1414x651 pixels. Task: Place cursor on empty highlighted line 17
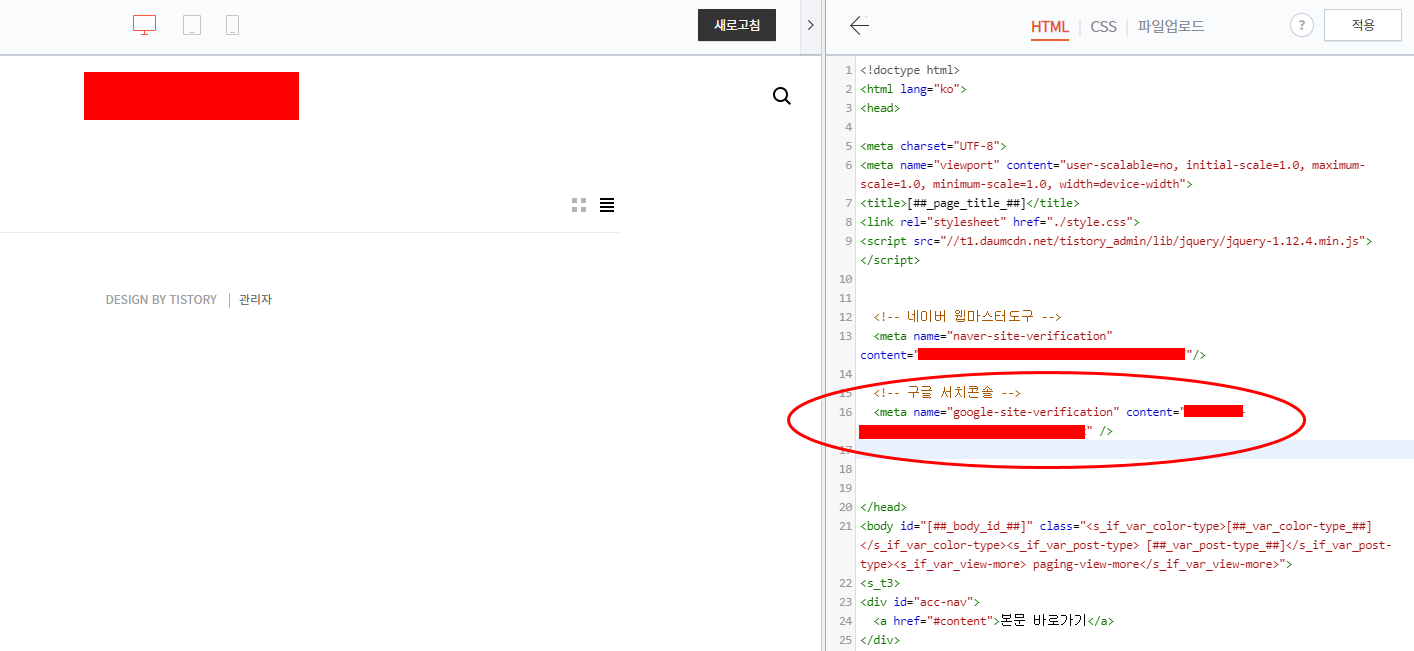point(1134,450)
